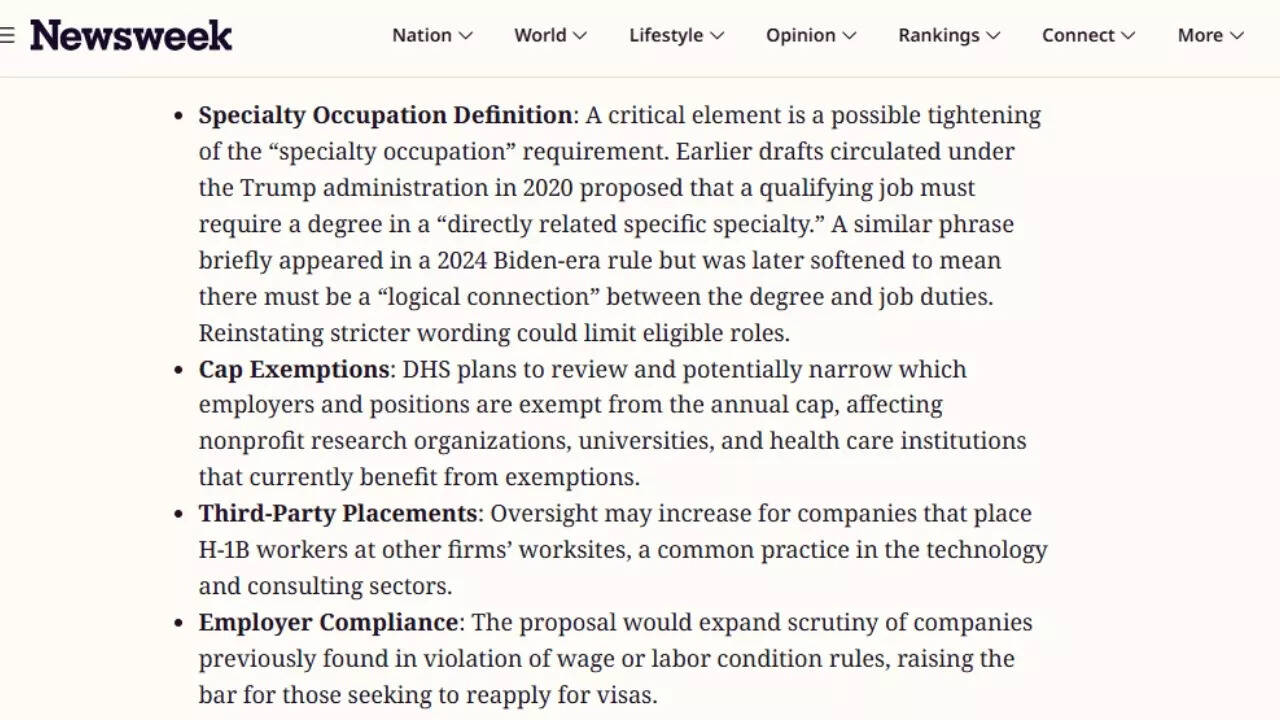Open the Connect menu
Image resolution: width=1280 pixels, height=720 pixels.
[1078, 35]
